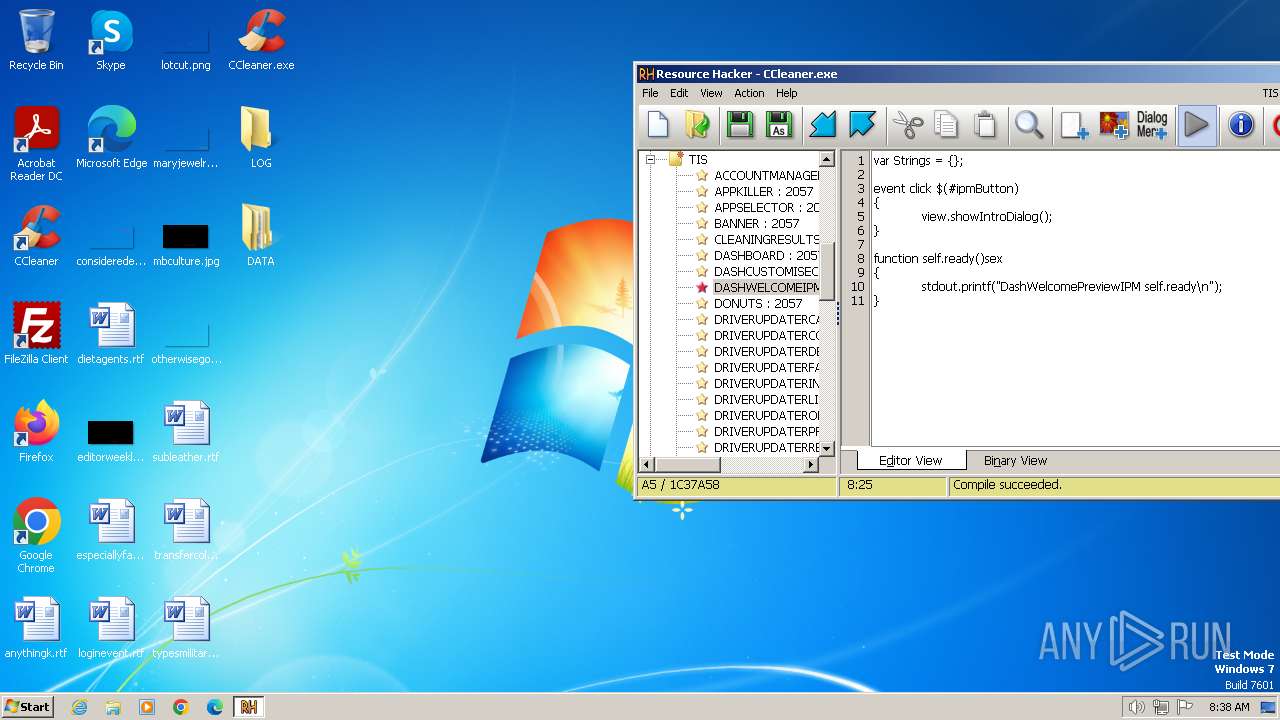Select the TIS folder in tree
This screenshot has height=720, width=1280.
click(697, 160)
